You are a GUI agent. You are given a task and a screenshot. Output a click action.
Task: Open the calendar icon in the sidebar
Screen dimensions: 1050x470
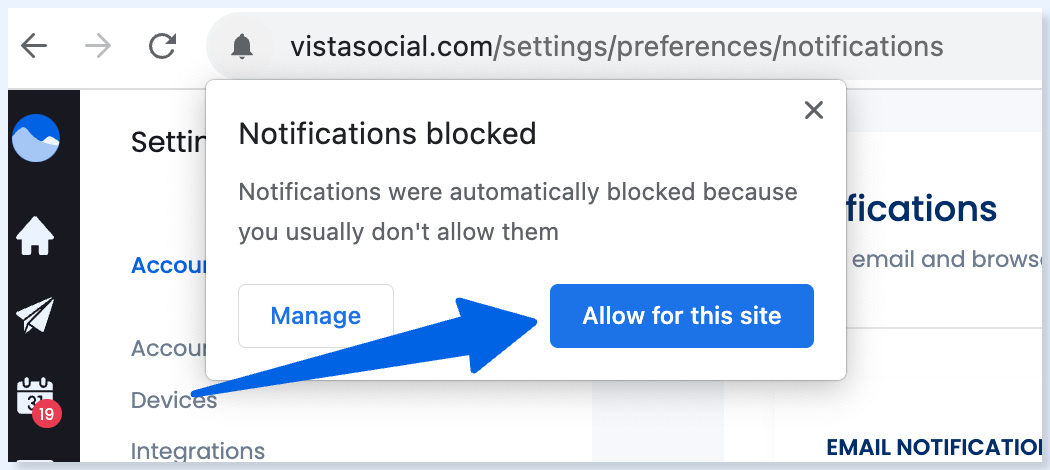pyautogui.click(x=36, y=394)
